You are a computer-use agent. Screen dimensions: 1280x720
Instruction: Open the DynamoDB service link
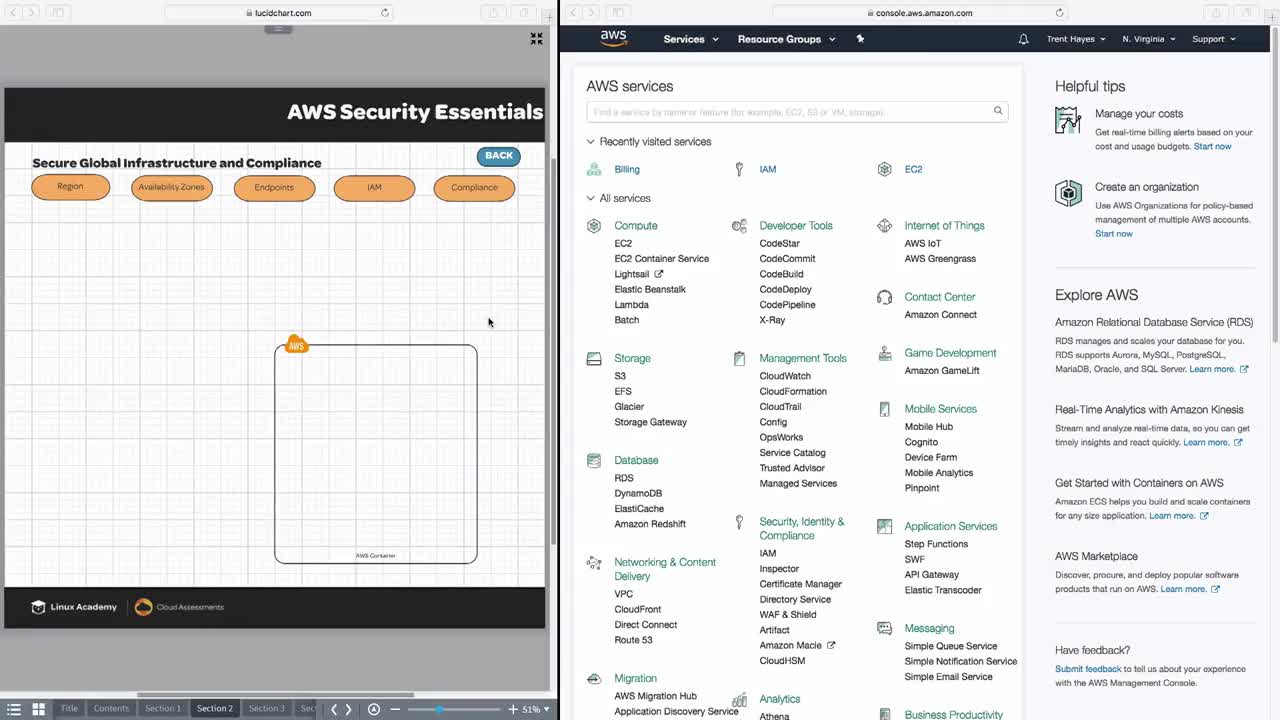coord(638,493)
